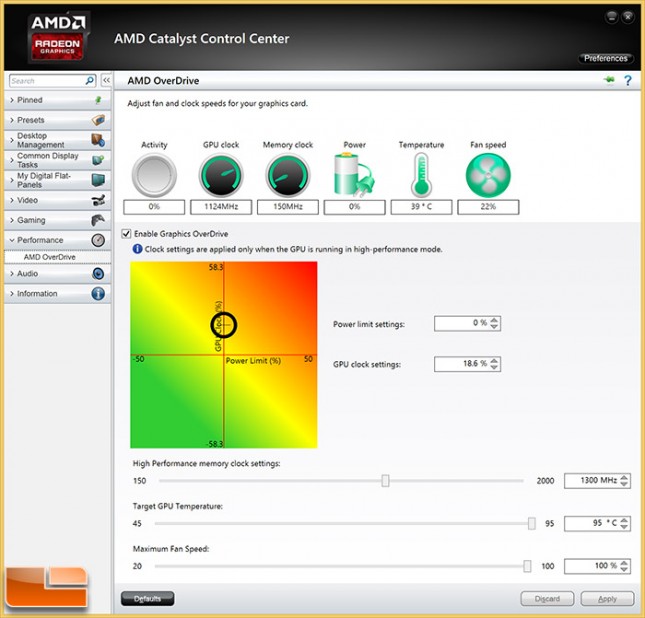The image size is (645, 618).
Task: Click the Memory clock gauge
Action: [x=288, y=175]
